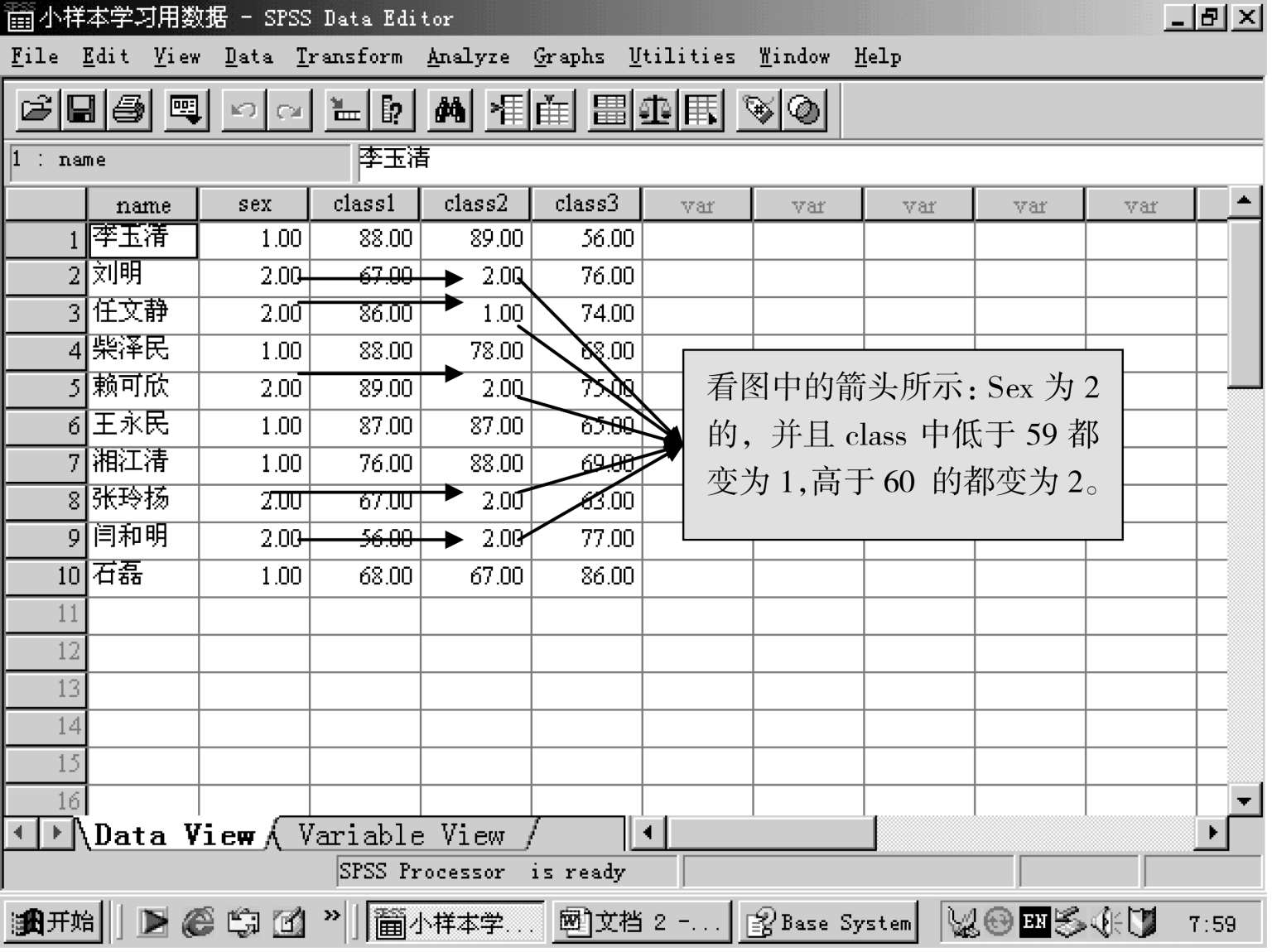The width and height of the screenshot is (1272, 952).
Task: Open the File menu
Action: [35, 56]
